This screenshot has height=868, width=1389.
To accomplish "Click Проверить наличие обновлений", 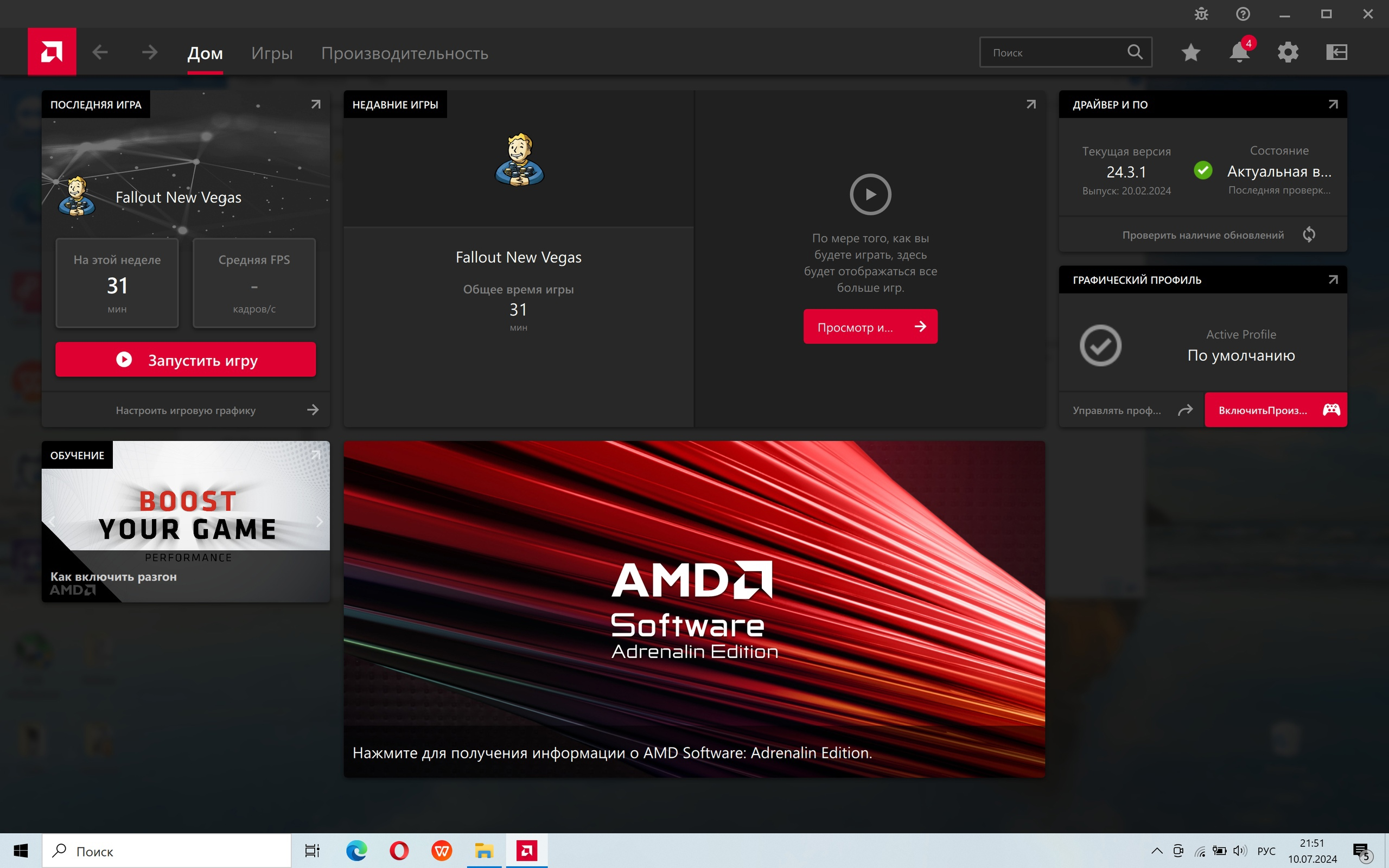I will 1203,235.
